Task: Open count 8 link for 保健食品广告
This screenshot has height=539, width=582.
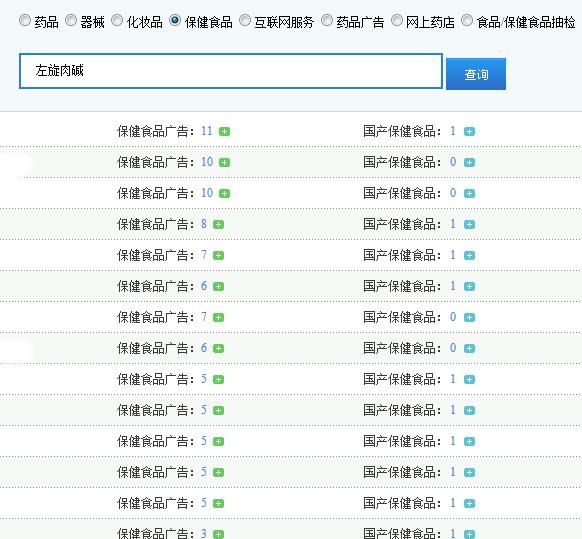Action: click(x=203, y=224)
